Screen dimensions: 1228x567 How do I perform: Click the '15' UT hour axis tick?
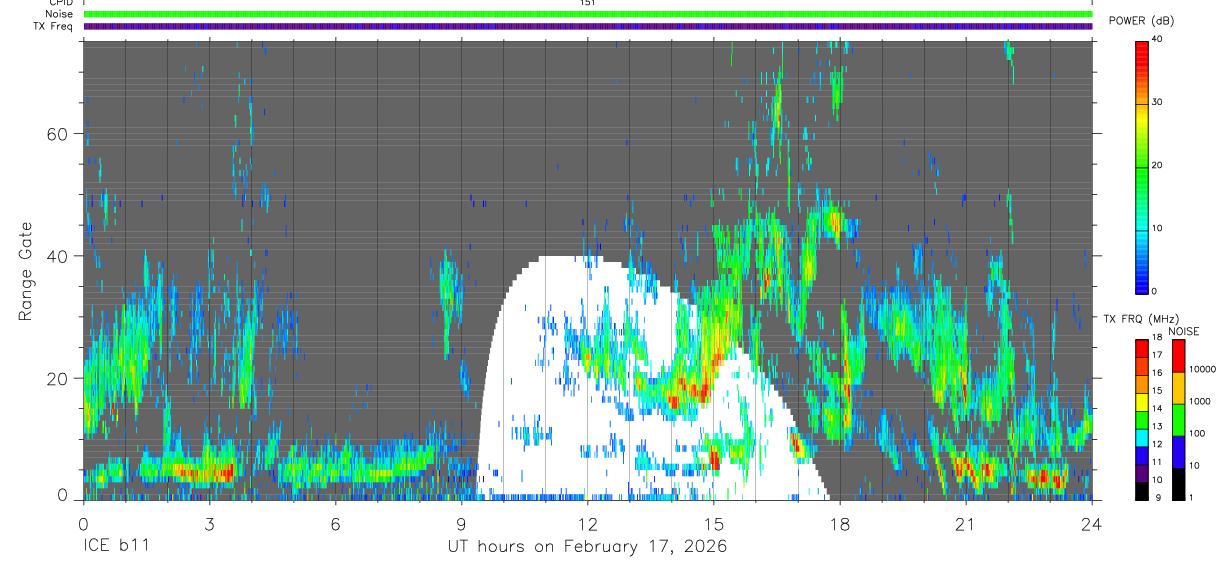(713, 524)
